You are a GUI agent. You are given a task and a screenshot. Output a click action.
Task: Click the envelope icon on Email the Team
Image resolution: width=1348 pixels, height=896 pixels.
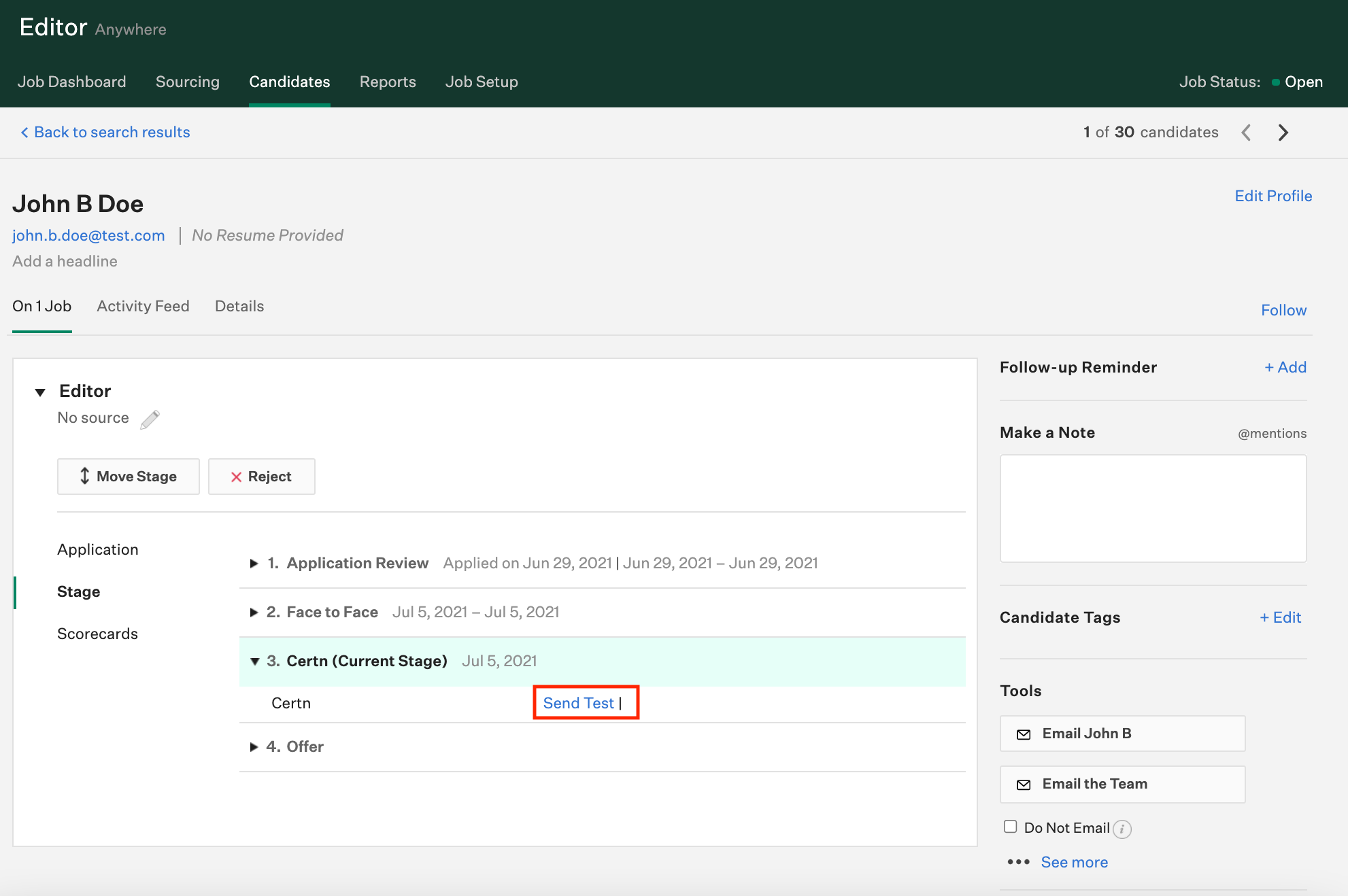1024,785
